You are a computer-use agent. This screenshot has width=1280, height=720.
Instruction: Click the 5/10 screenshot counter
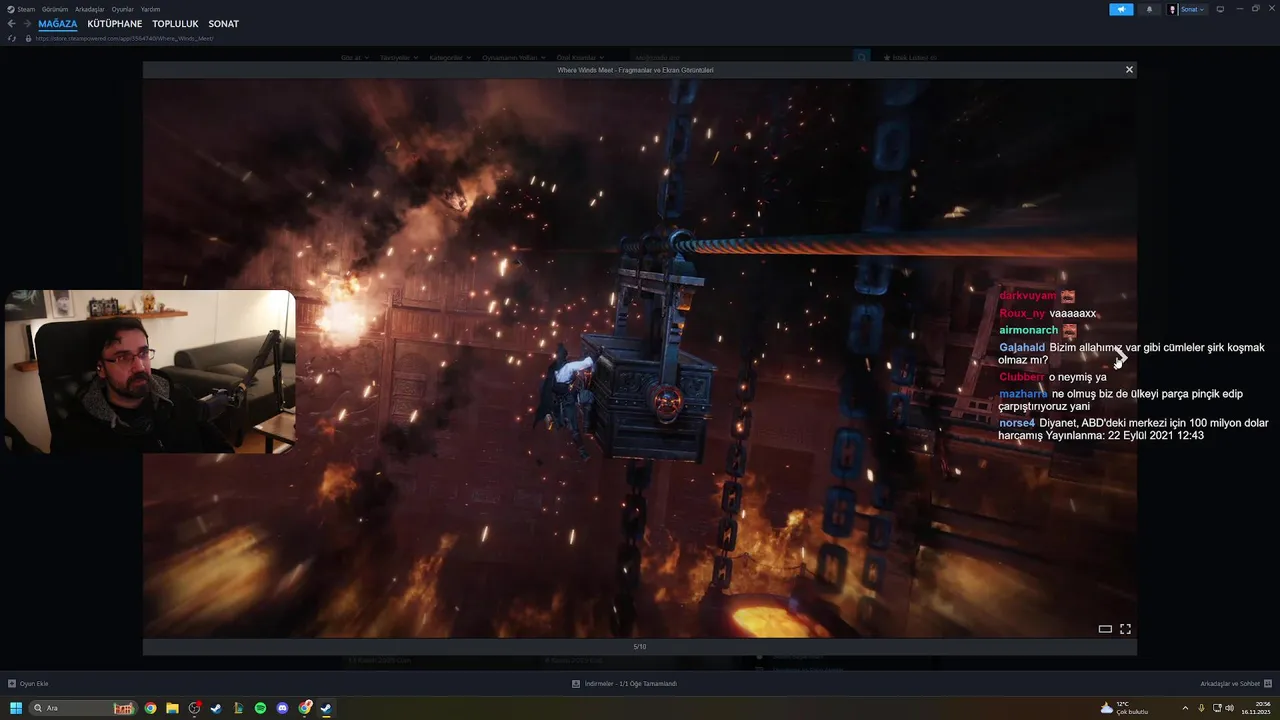tap(640, 647)
